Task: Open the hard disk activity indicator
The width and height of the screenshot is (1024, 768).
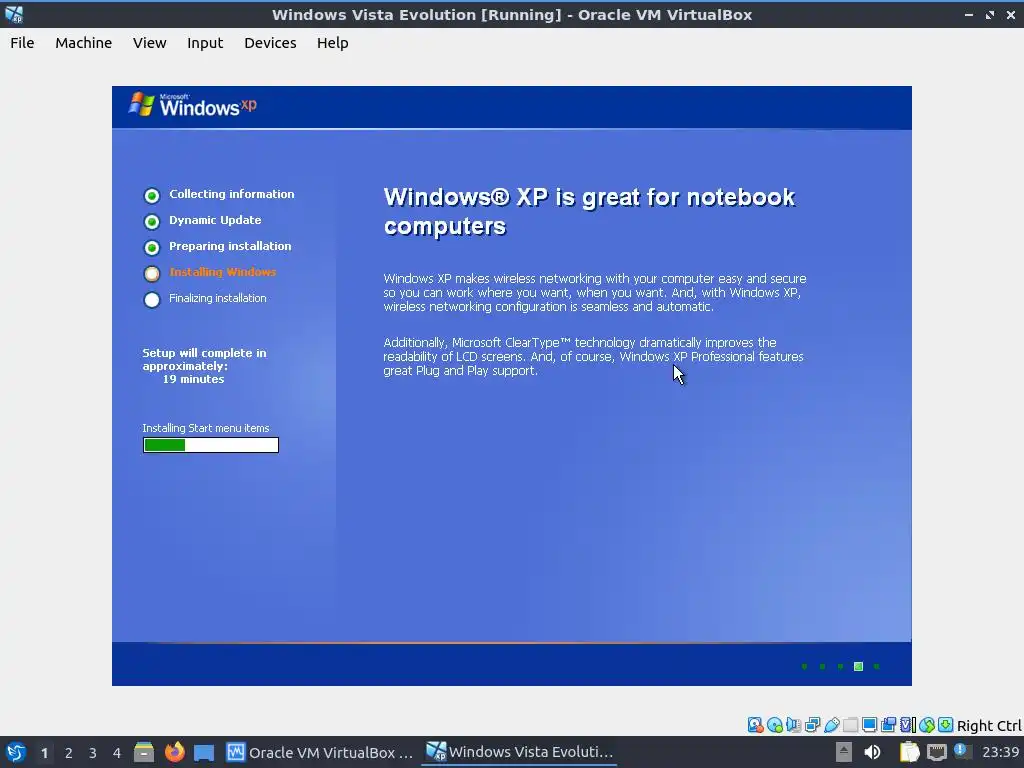Action: tap(756, 725)
